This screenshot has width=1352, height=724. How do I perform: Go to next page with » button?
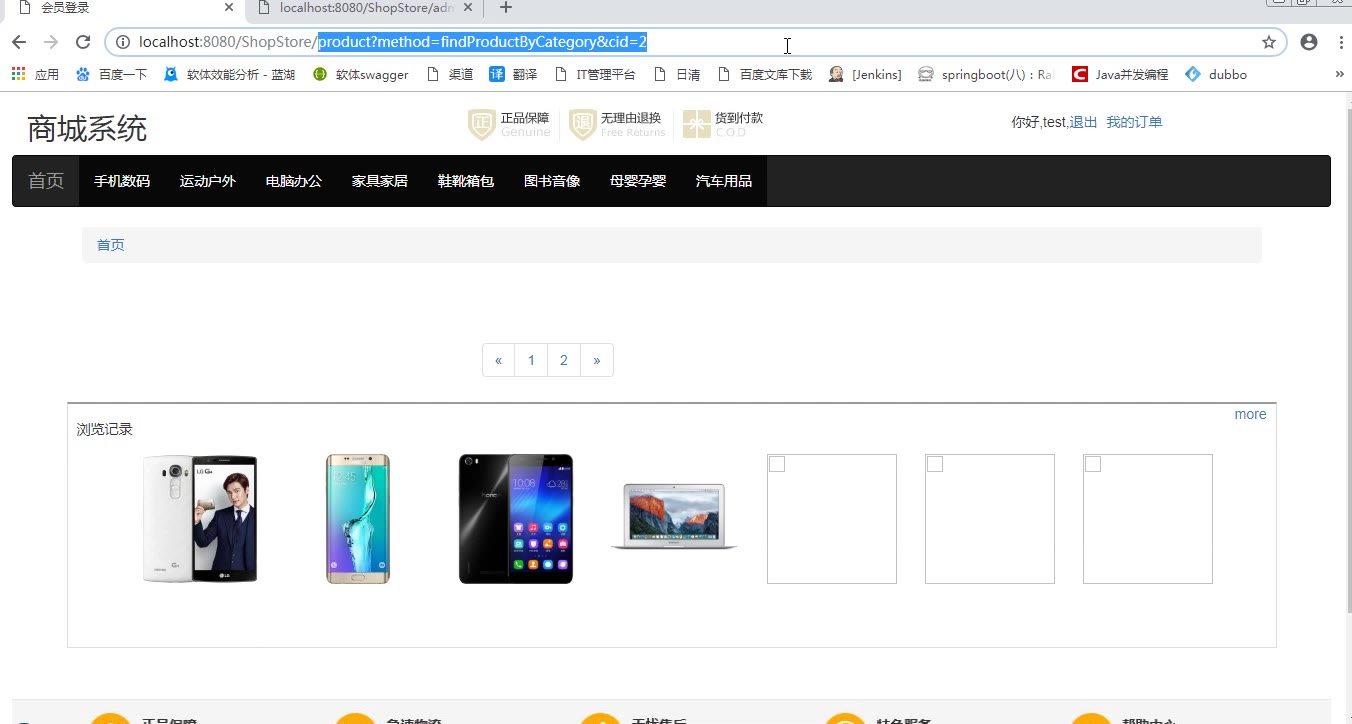pos(597,360)
